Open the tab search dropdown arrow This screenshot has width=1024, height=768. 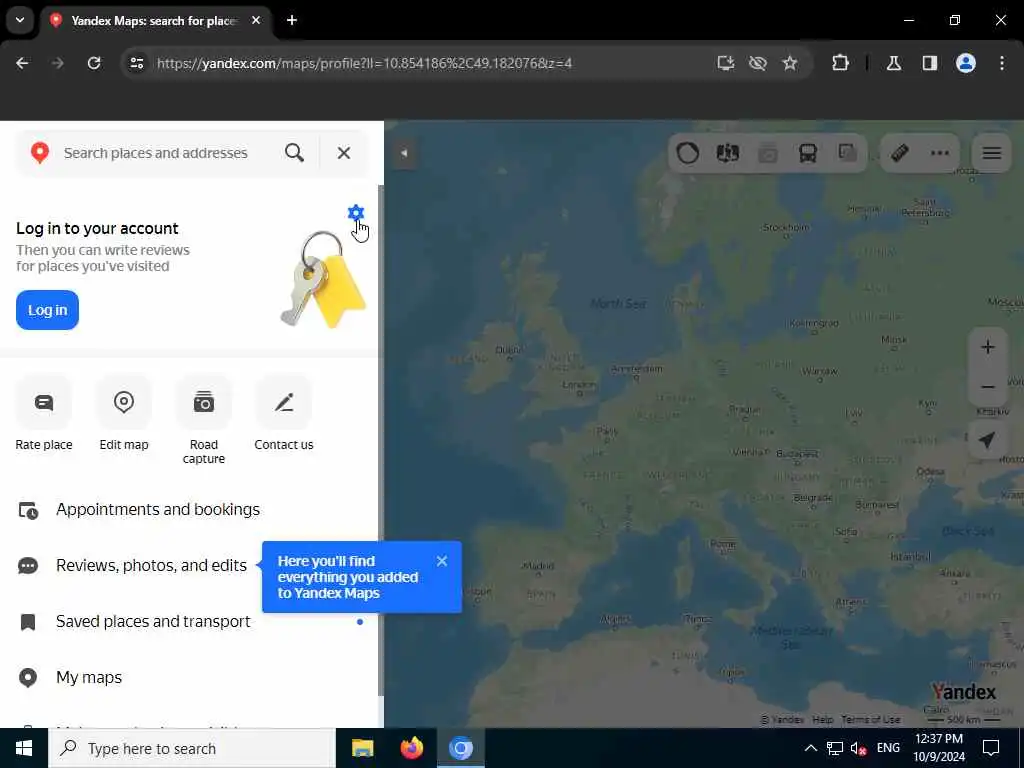tap(20, 20)
